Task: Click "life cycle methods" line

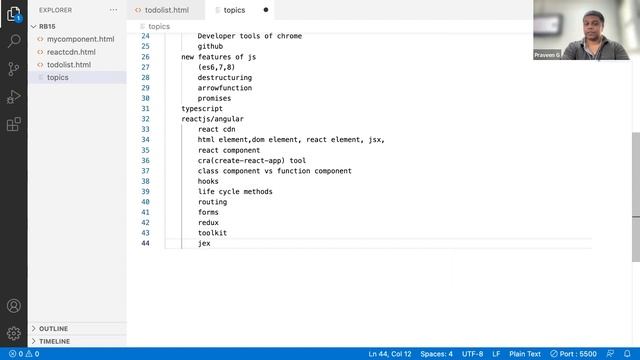Action: tap(235, 191)
